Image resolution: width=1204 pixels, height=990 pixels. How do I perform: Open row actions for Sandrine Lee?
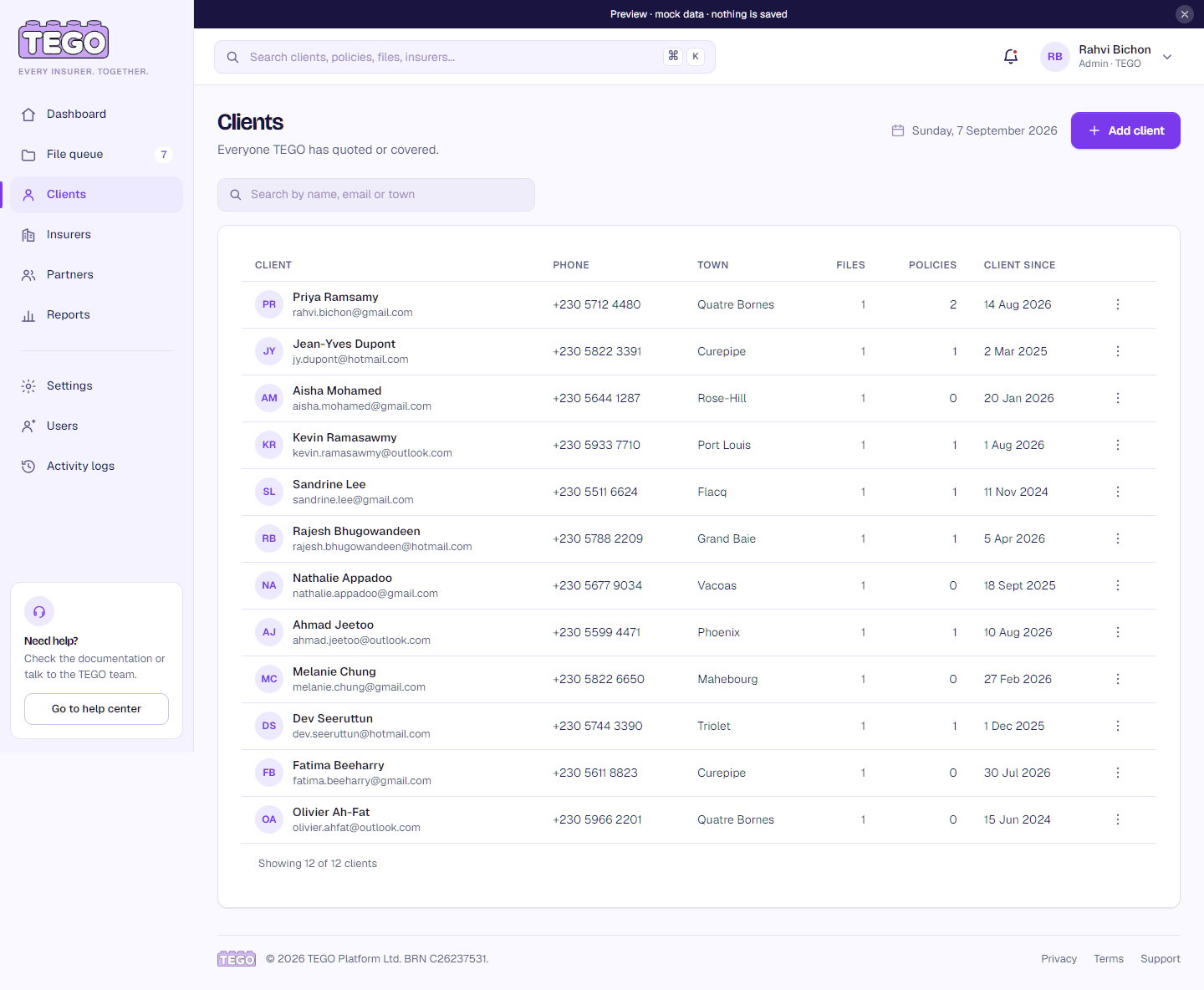pyautogui.click(x=1117, y=492)
